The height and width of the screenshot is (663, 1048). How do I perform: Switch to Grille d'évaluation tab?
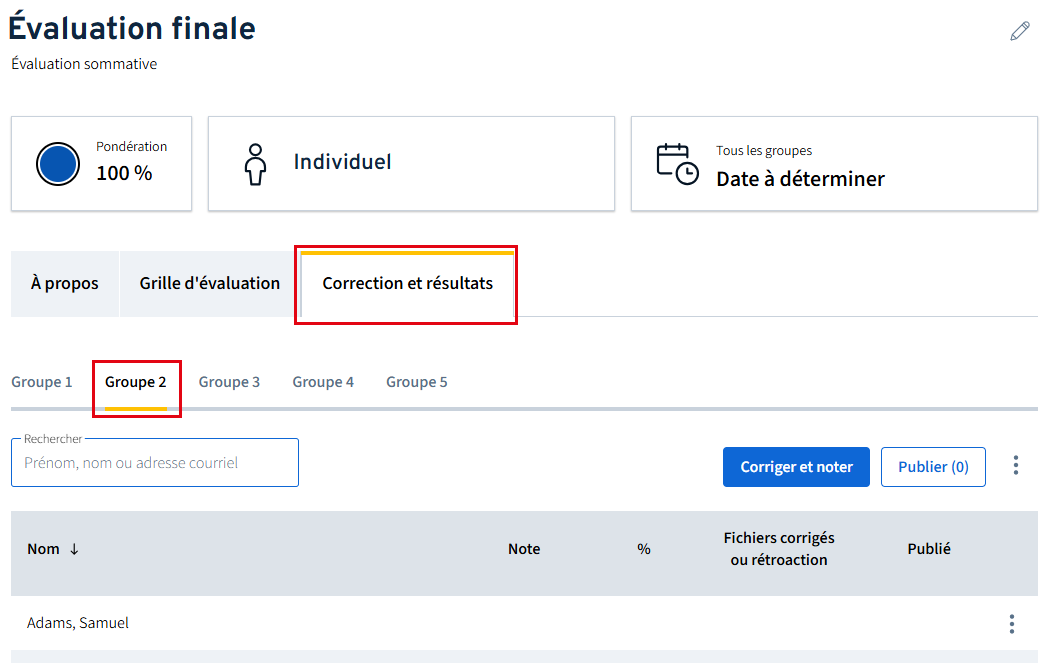tap(210, 284)
